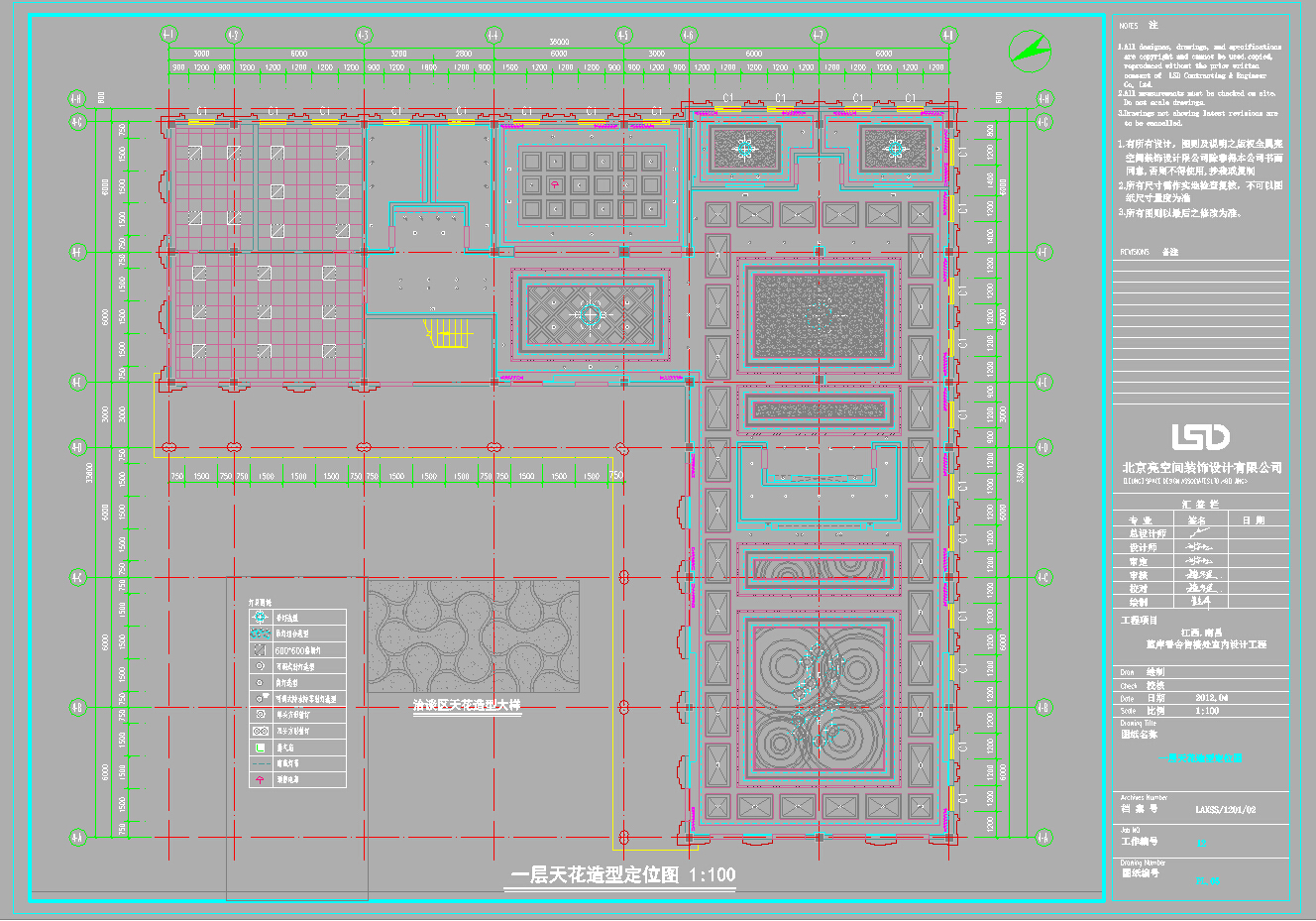1316x921 pixels.
Task: Click the 600*600 panel square symbol in legend
Action: (260, 649)
